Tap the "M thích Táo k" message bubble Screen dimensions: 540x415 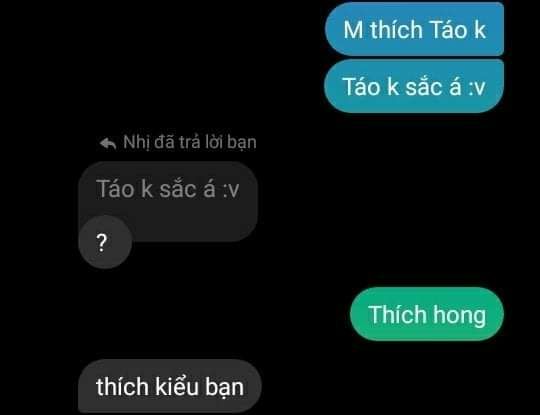tap(414, 29)
